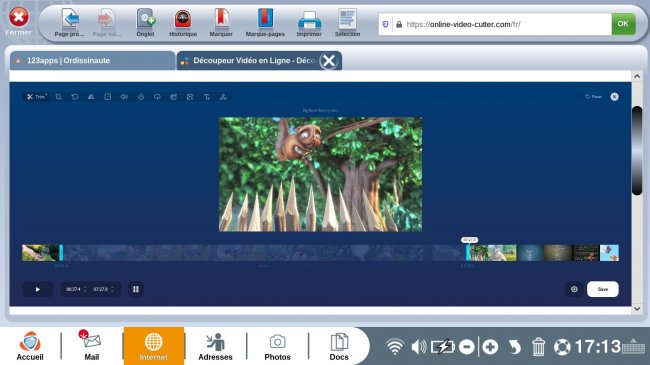Screen dimensions: 650x365
Task: Open the Change resolution tool
Action: [x=108, y=97]
